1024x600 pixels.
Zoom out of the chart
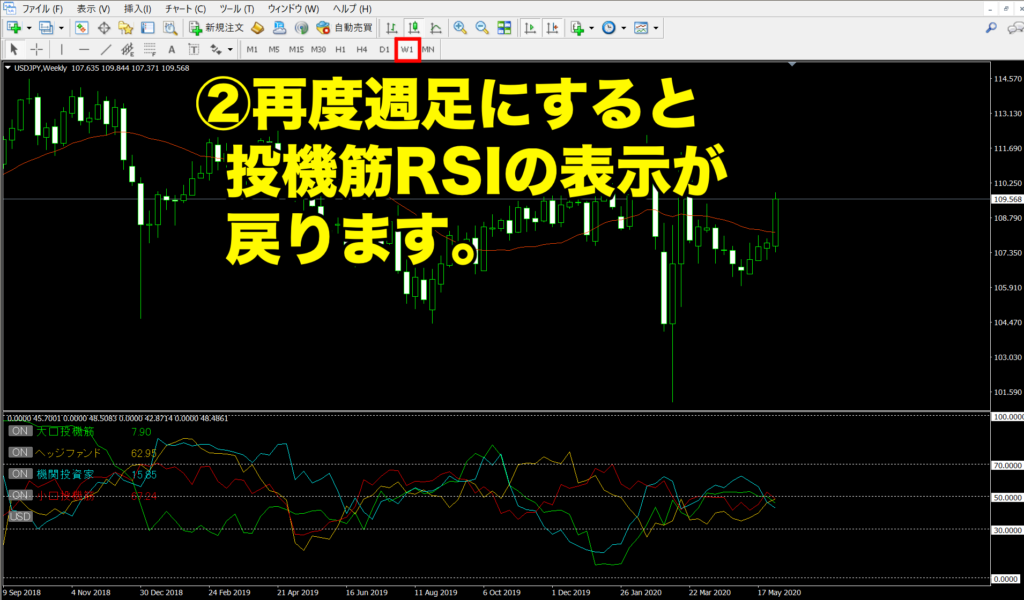pyautogui.click(x=482, y=28)
